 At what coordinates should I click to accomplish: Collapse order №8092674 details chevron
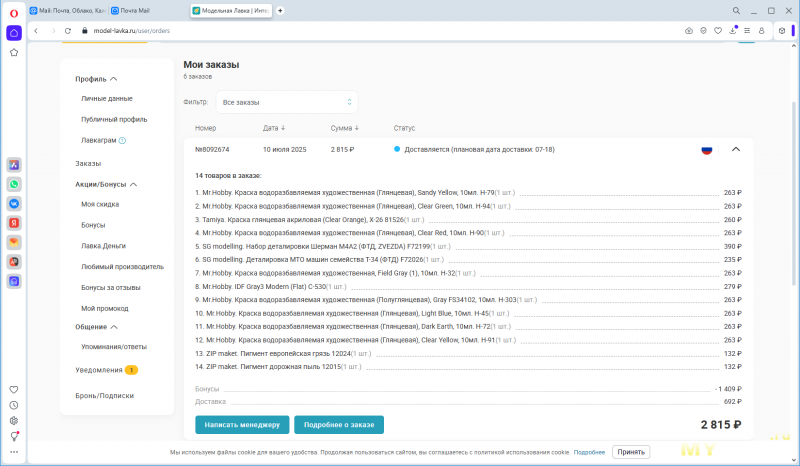[736, 150]
